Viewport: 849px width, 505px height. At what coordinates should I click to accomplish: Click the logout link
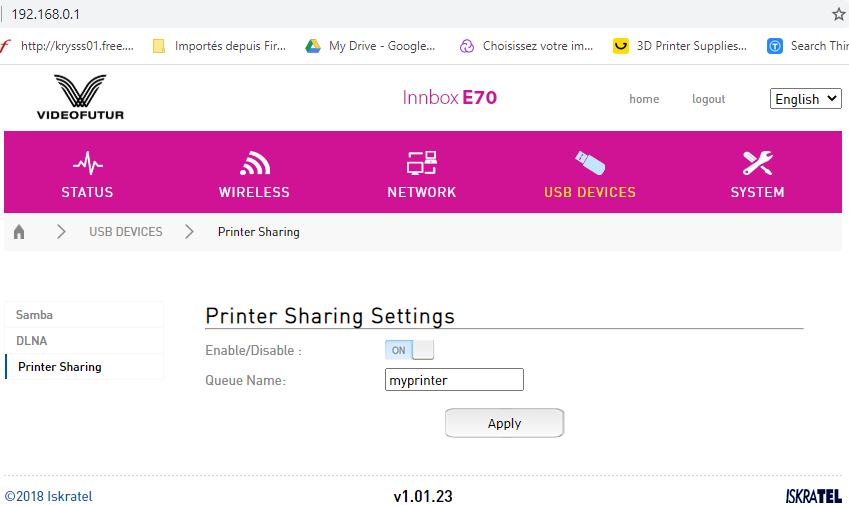click(x=708, y=99)
